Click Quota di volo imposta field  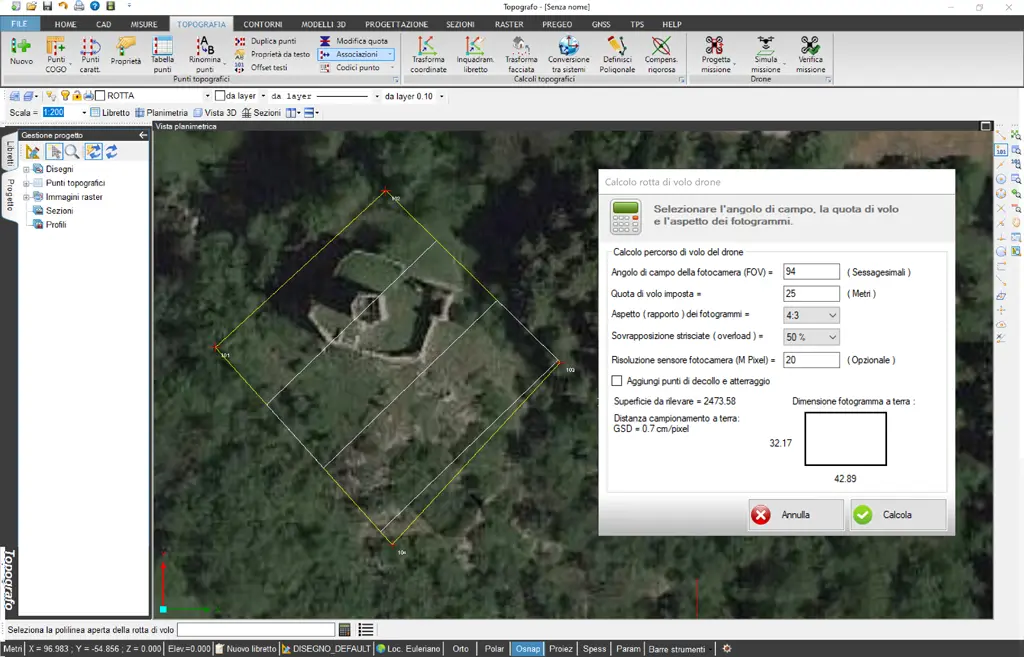(811, 294)
